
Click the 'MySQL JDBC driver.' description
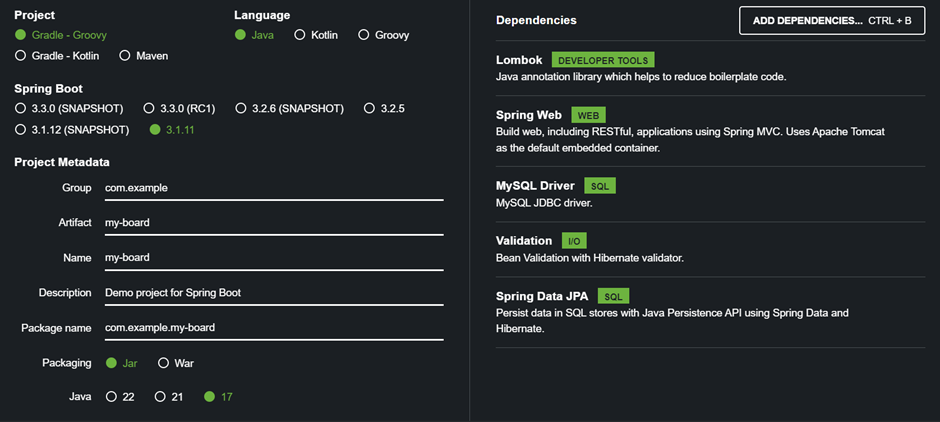click(x=544, y=203)
